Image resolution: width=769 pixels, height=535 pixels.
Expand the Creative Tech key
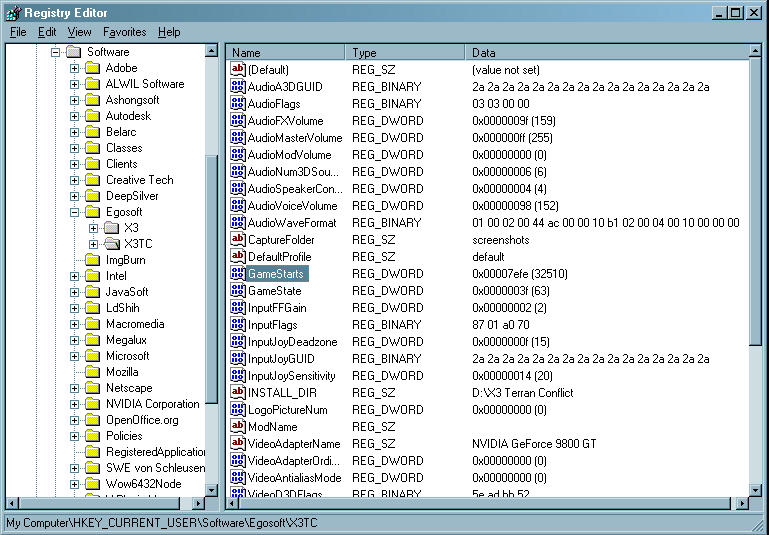tap(75, 180)
